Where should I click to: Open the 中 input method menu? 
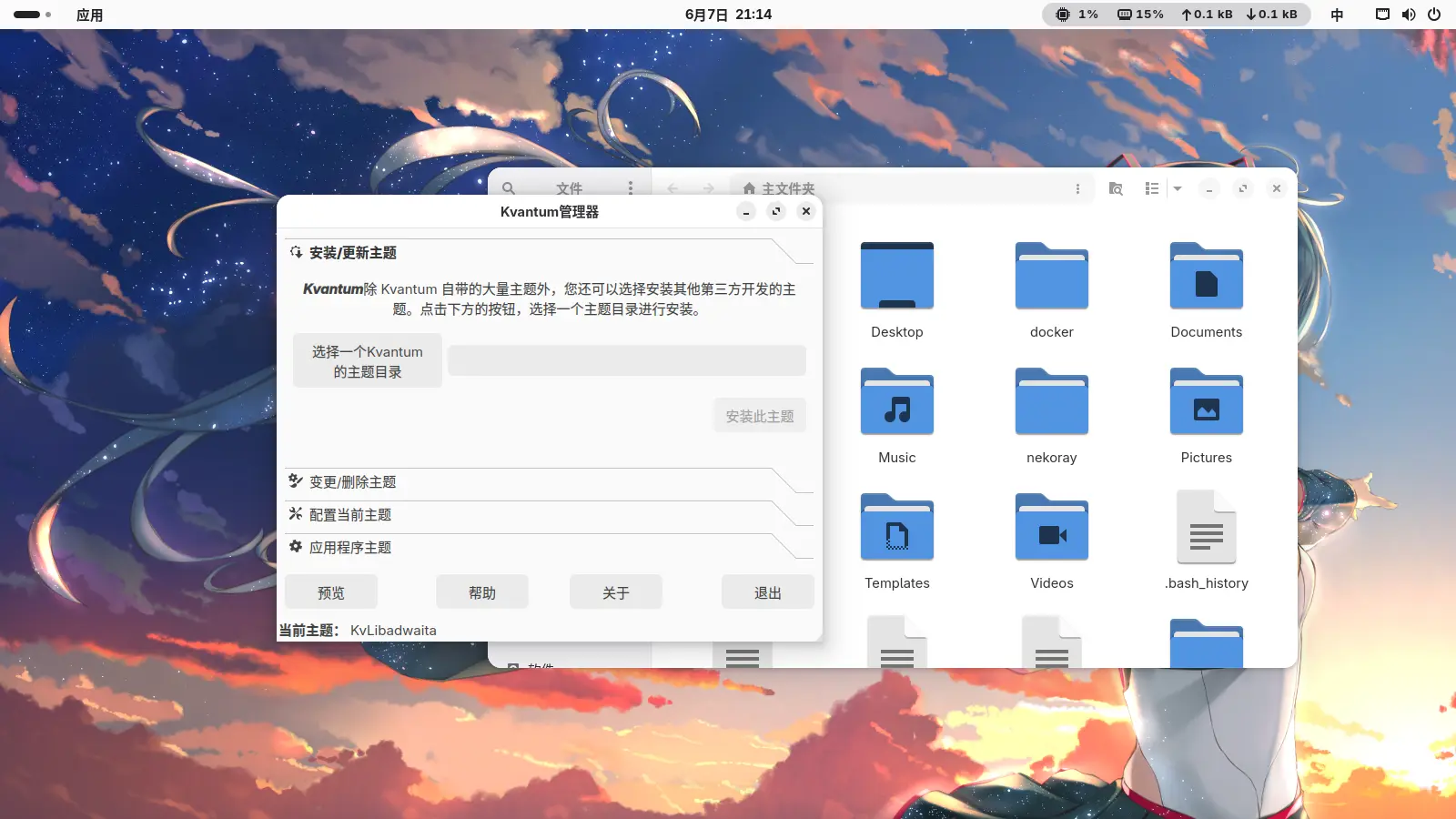pos(1337,15)
